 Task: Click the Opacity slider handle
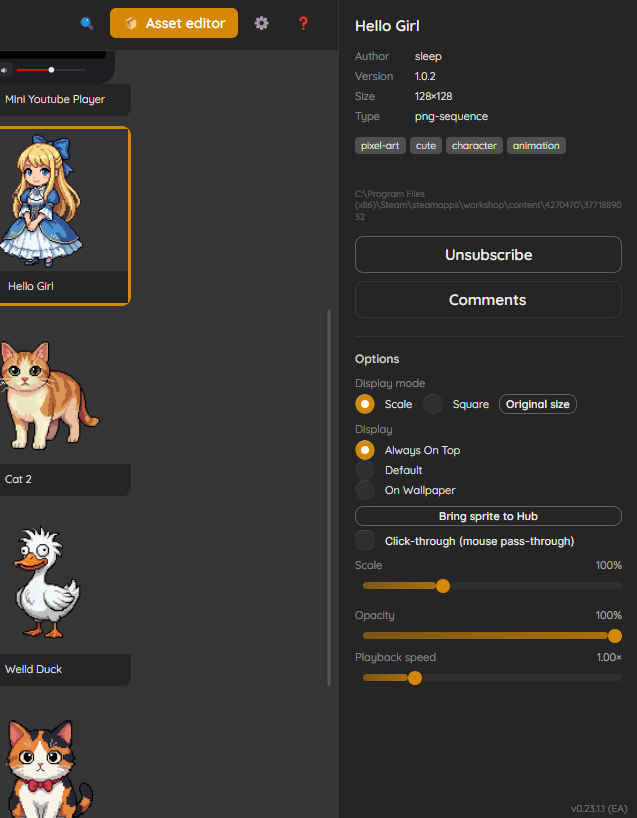(x=615, y=636)
